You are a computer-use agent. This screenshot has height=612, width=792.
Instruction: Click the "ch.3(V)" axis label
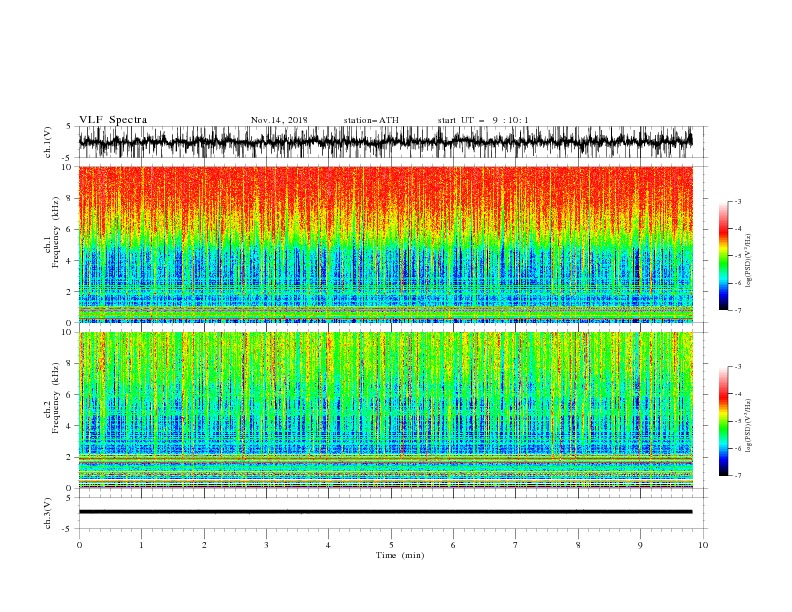click(x=48, y=513)
